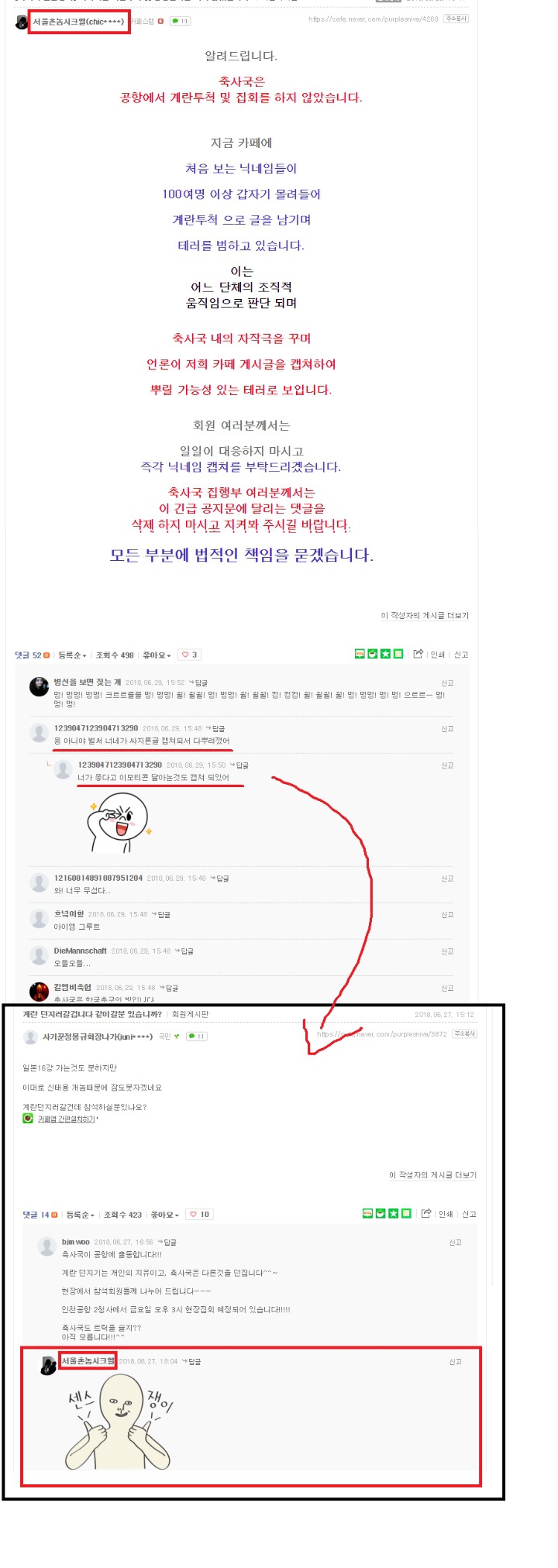Click the 1:1 chat icon next to chic**** author
Screen dimensions: 558x1568
(x=181, y=21)
